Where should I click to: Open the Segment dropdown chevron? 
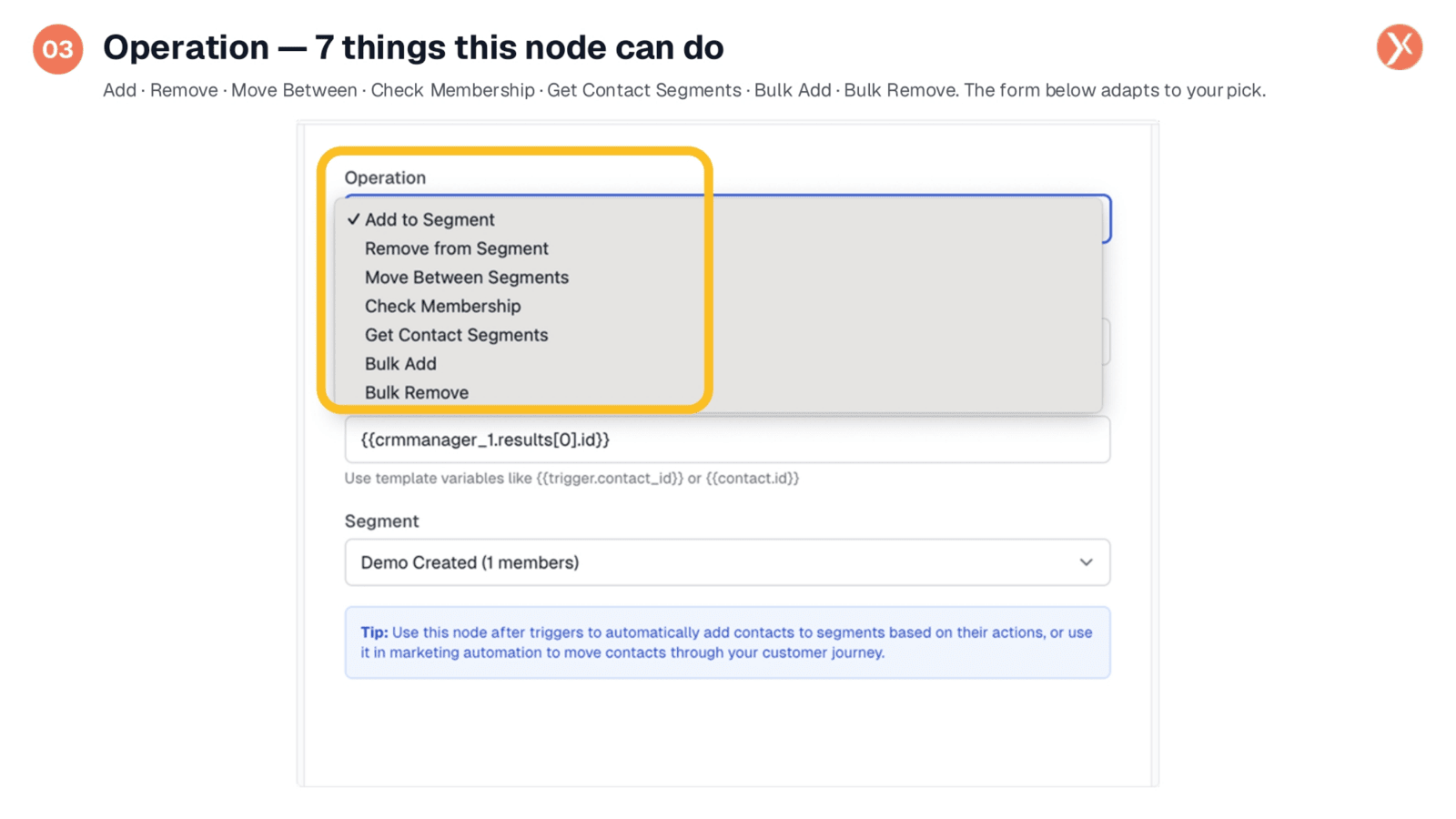(1086, 562)
